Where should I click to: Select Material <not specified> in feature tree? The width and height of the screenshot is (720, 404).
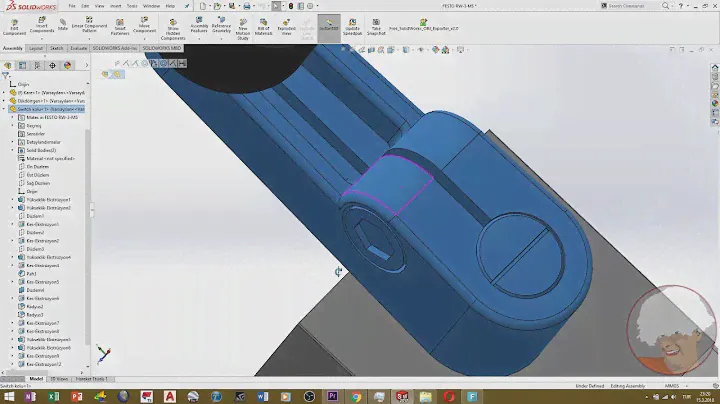point(50,159)
